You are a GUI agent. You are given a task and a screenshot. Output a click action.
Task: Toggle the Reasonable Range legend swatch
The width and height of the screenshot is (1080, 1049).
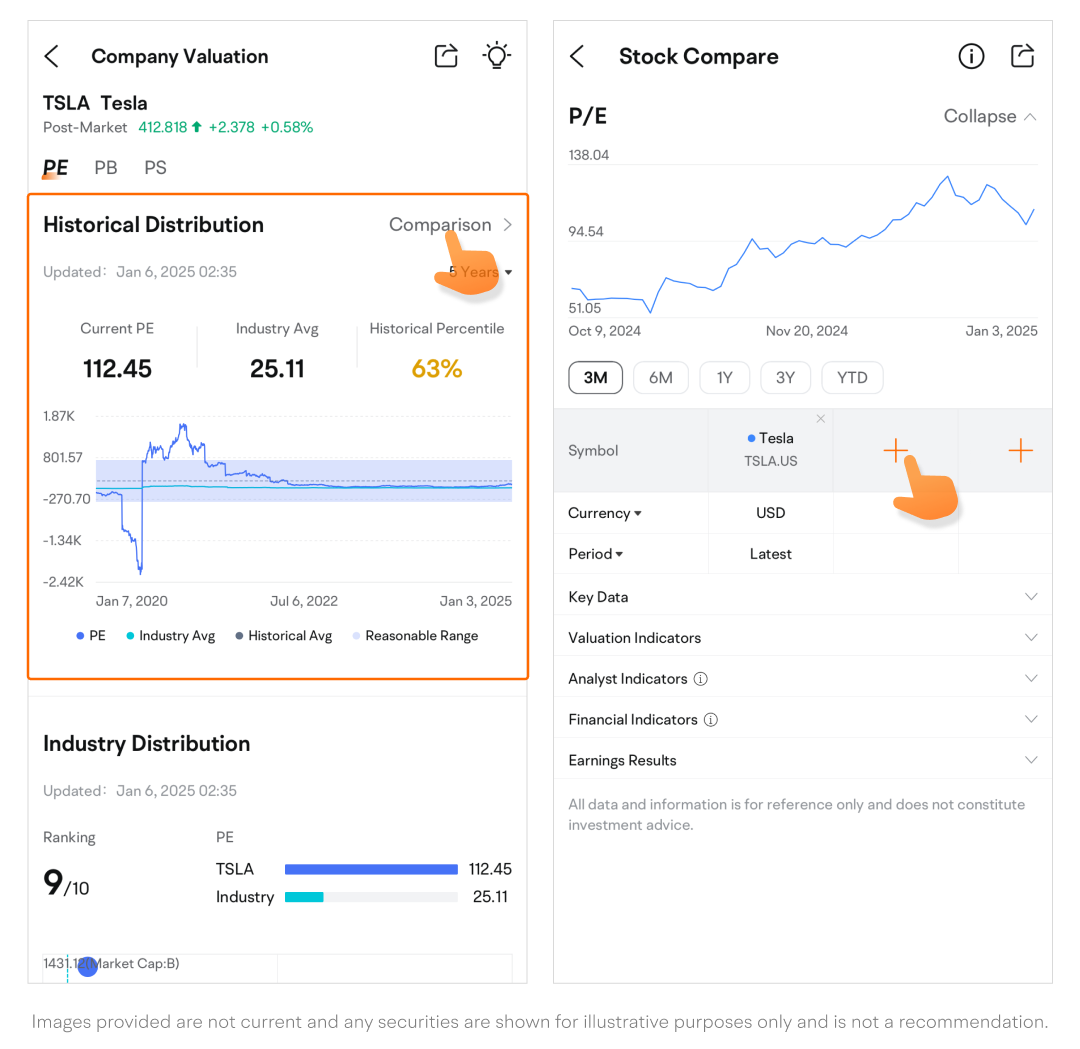coord(357,636)
